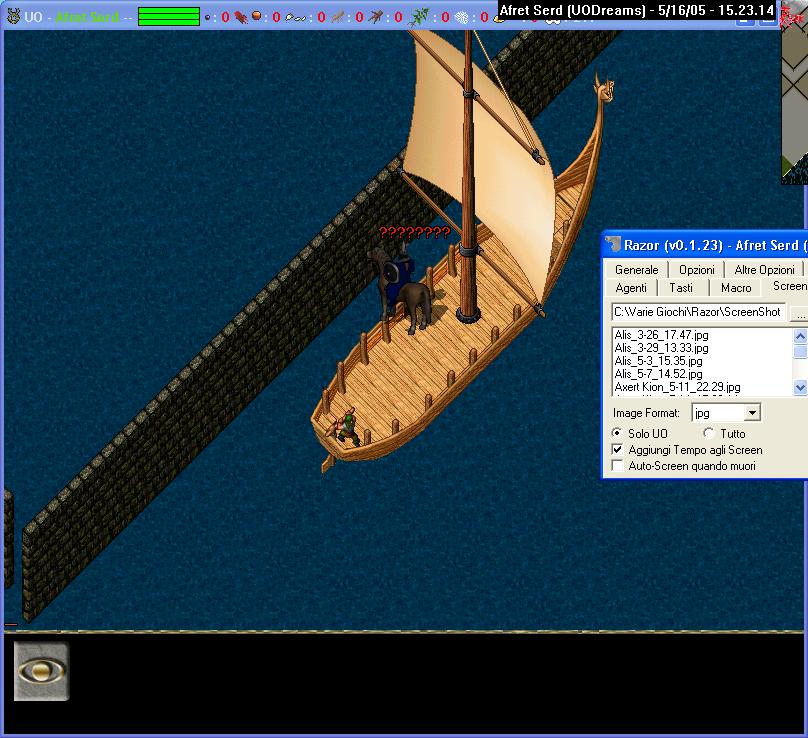Click the green health bar in title bar
This screenshot has height=738, width=808.
(x=169, y=16)
